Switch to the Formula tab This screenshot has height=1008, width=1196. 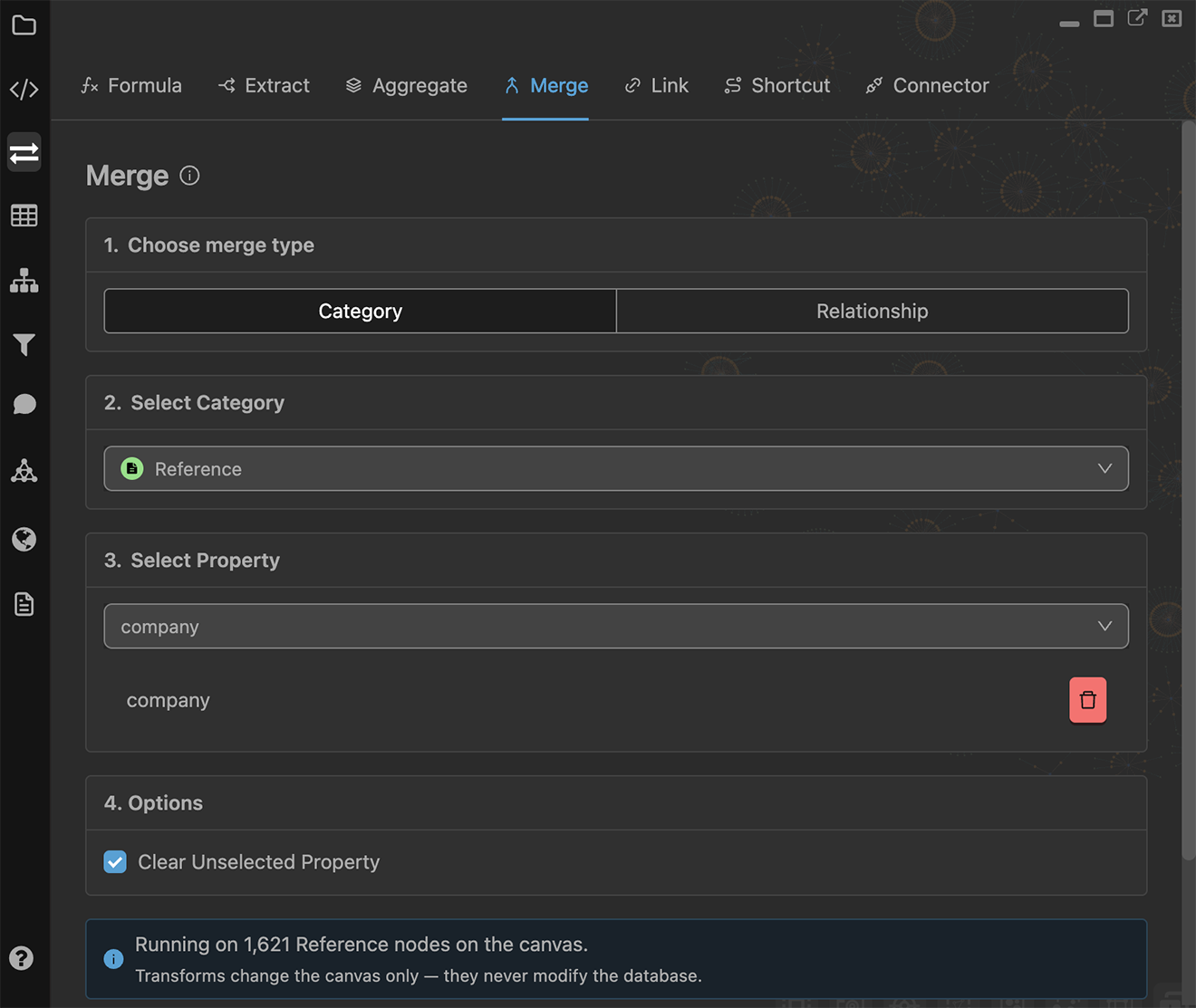131,85
